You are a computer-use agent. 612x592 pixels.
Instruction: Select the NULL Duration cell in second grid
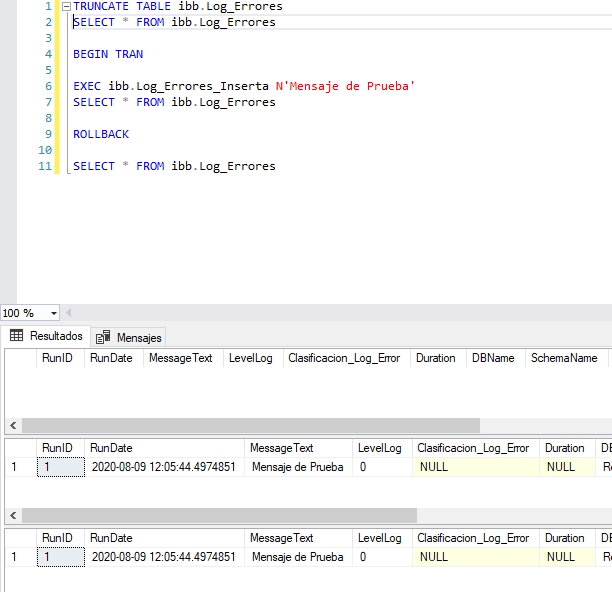tap(561, 467)
